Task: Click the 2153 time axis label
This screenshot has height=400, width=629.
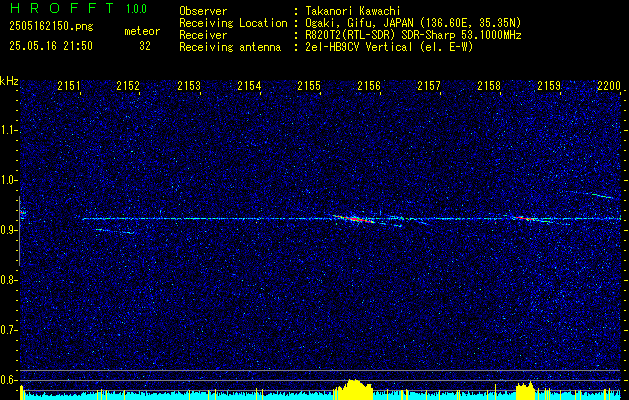Action: click(189, 85)
